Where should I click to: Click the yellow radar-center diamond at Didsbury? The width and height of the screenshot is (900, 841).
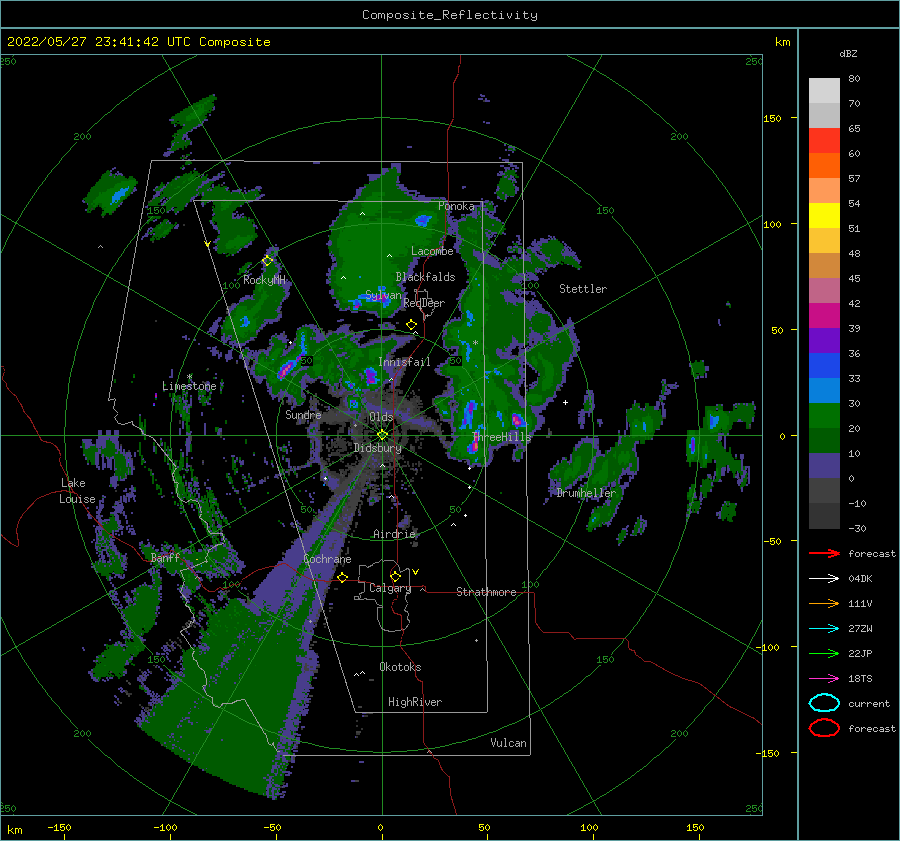(x=382, y=435)
